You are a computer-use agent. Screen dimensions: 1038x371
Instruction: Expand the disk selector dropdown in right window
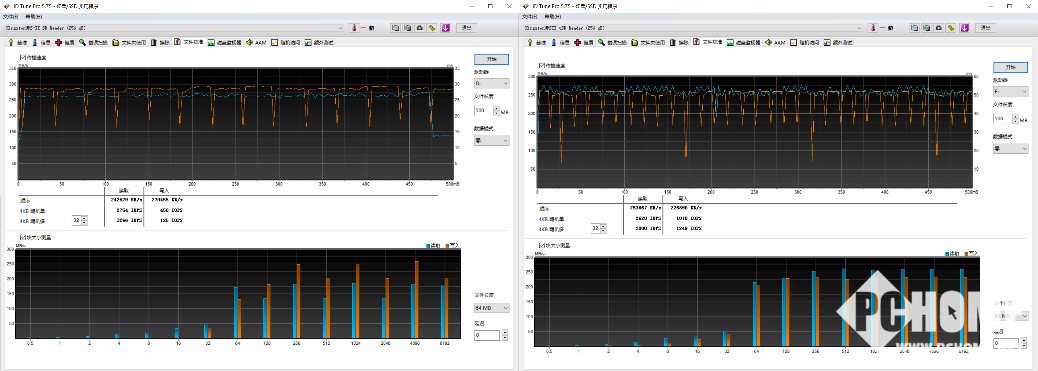pyautogui.click(x=860, y=28)
